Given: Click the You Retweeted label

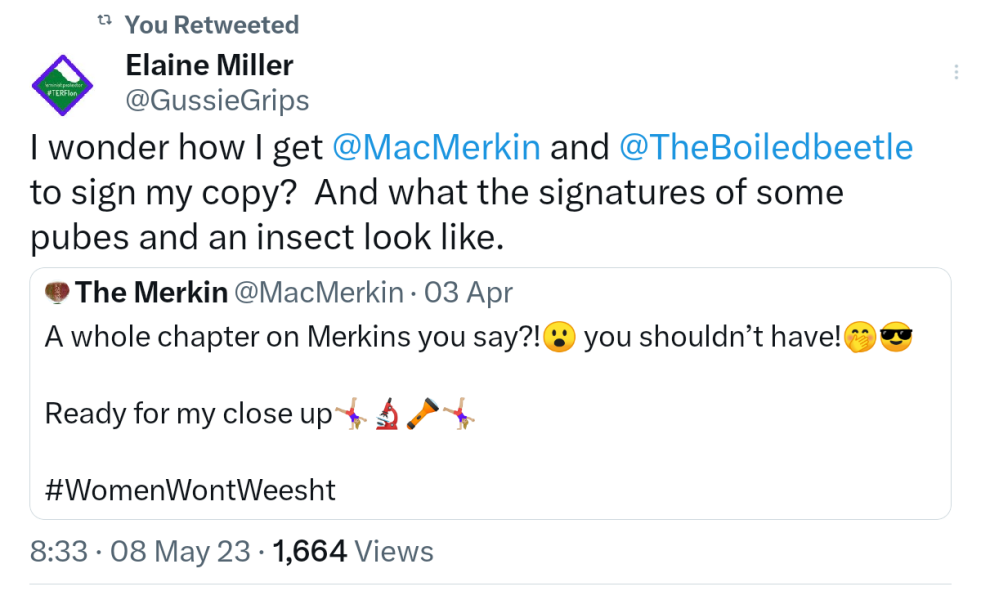Looking at the screenshot, I should 211,24.
